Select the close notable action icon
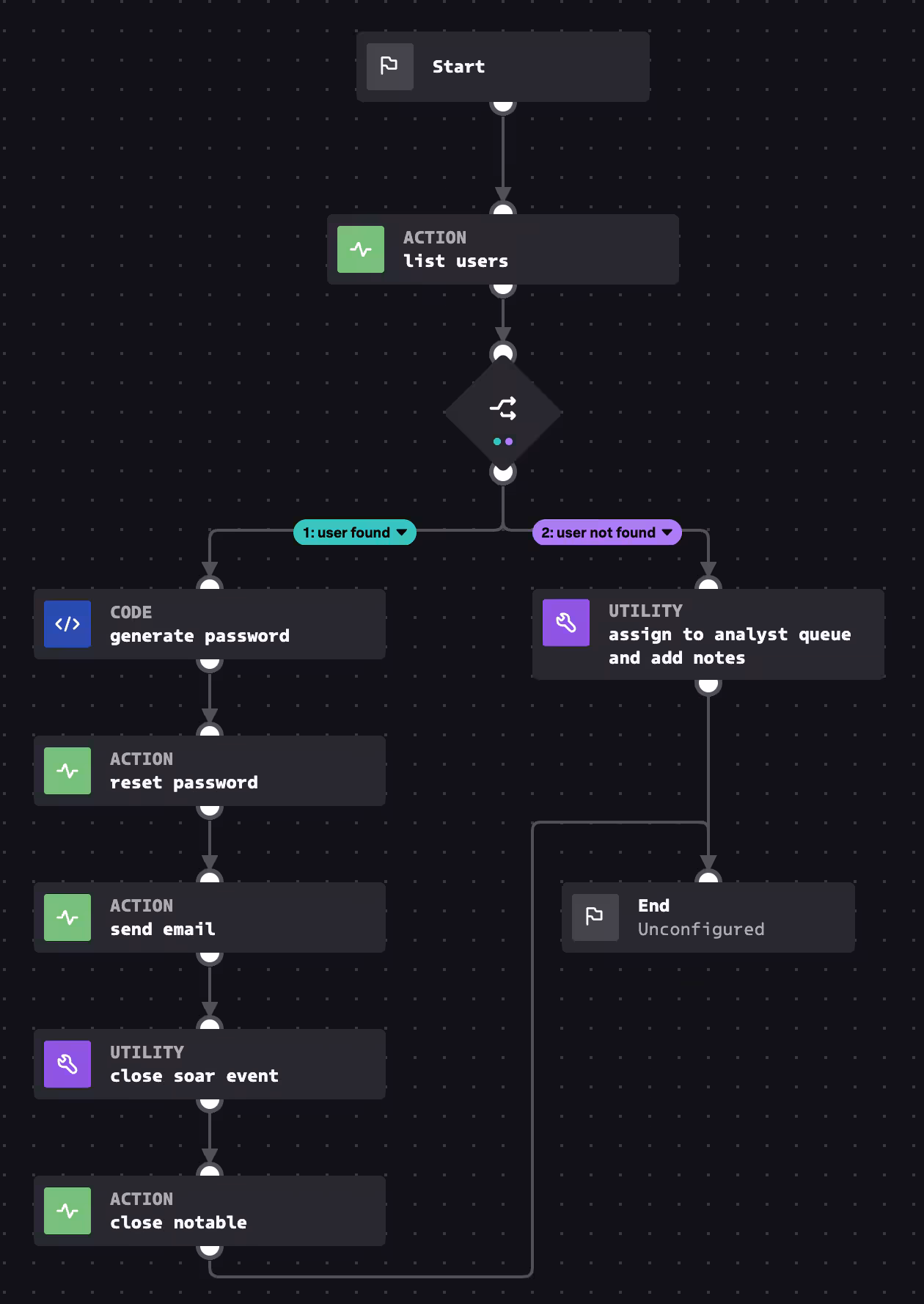Screen dimensions: 924x1304 [x=67, y=1211]
